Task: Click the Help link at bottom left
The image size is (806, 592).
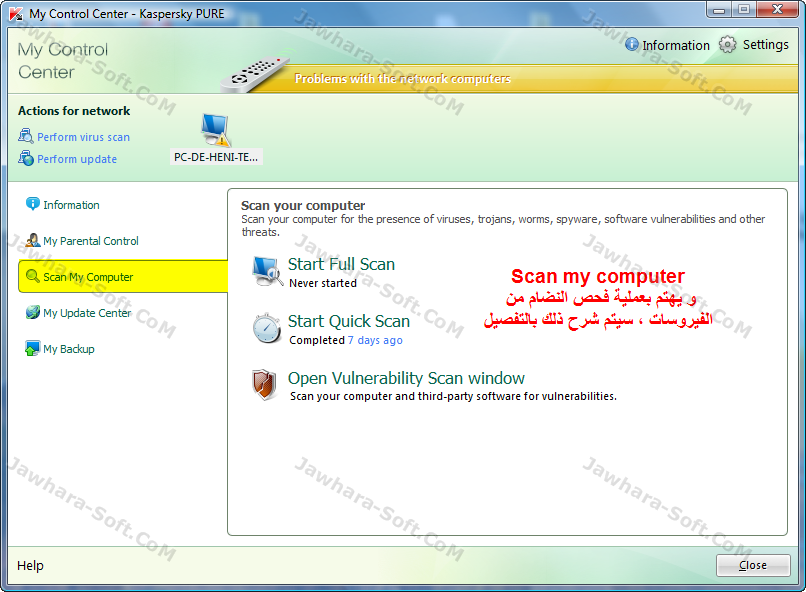Action: pyautogui.click(x=30, y=565)
